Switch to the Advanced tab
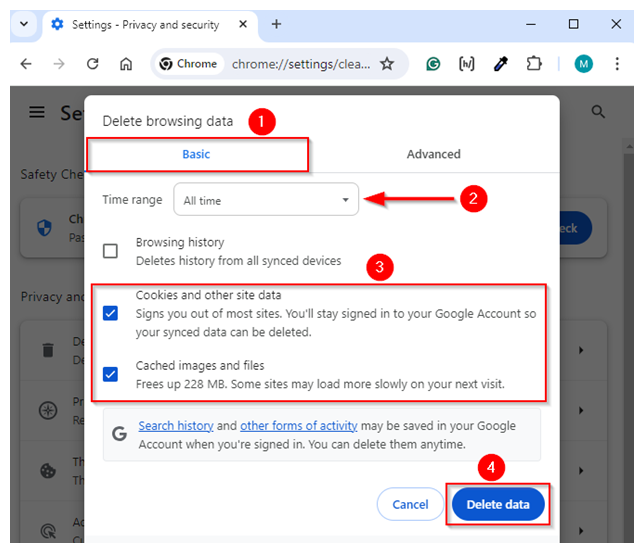This screenshot has height=553, width=644. click(x=434, y=154)
